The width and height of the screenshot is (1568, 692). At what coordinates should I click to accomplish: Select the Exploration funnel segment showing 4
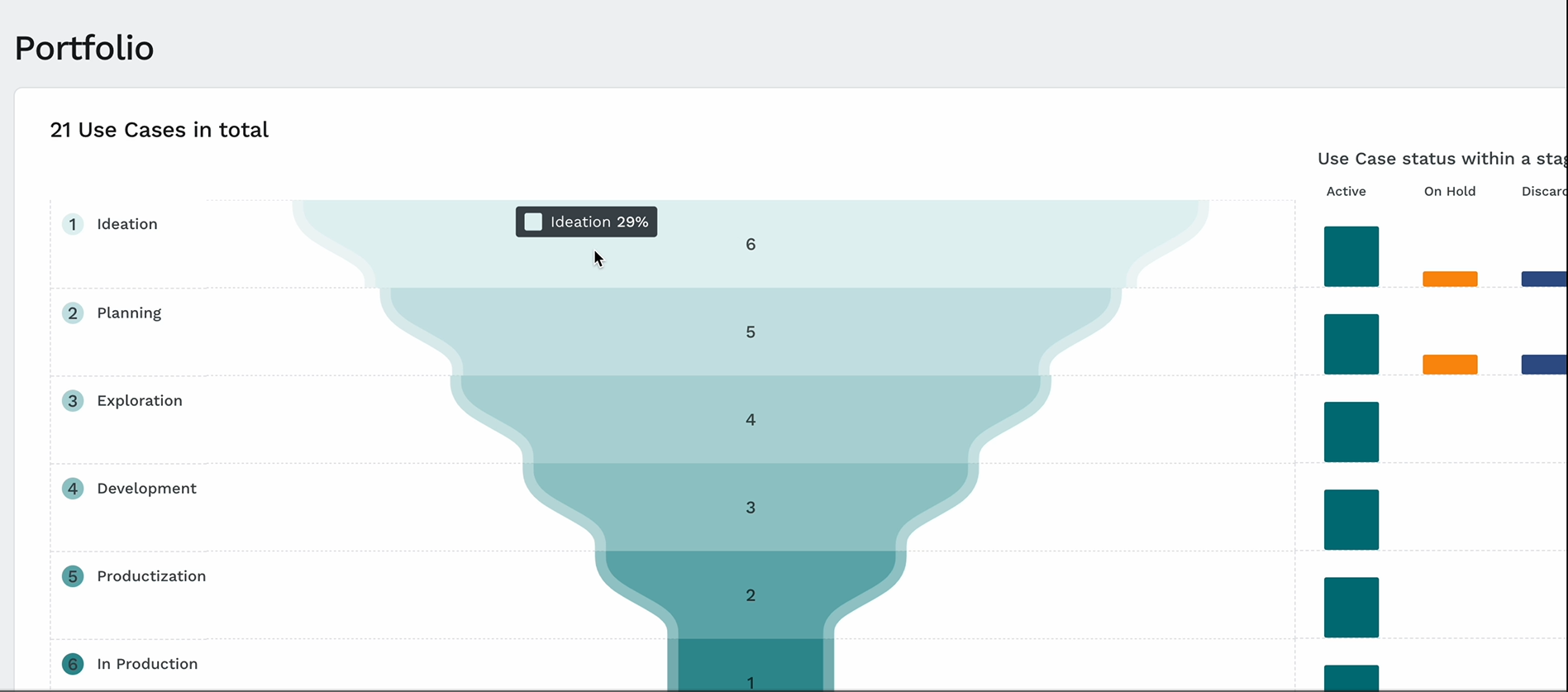pos(751,419)
